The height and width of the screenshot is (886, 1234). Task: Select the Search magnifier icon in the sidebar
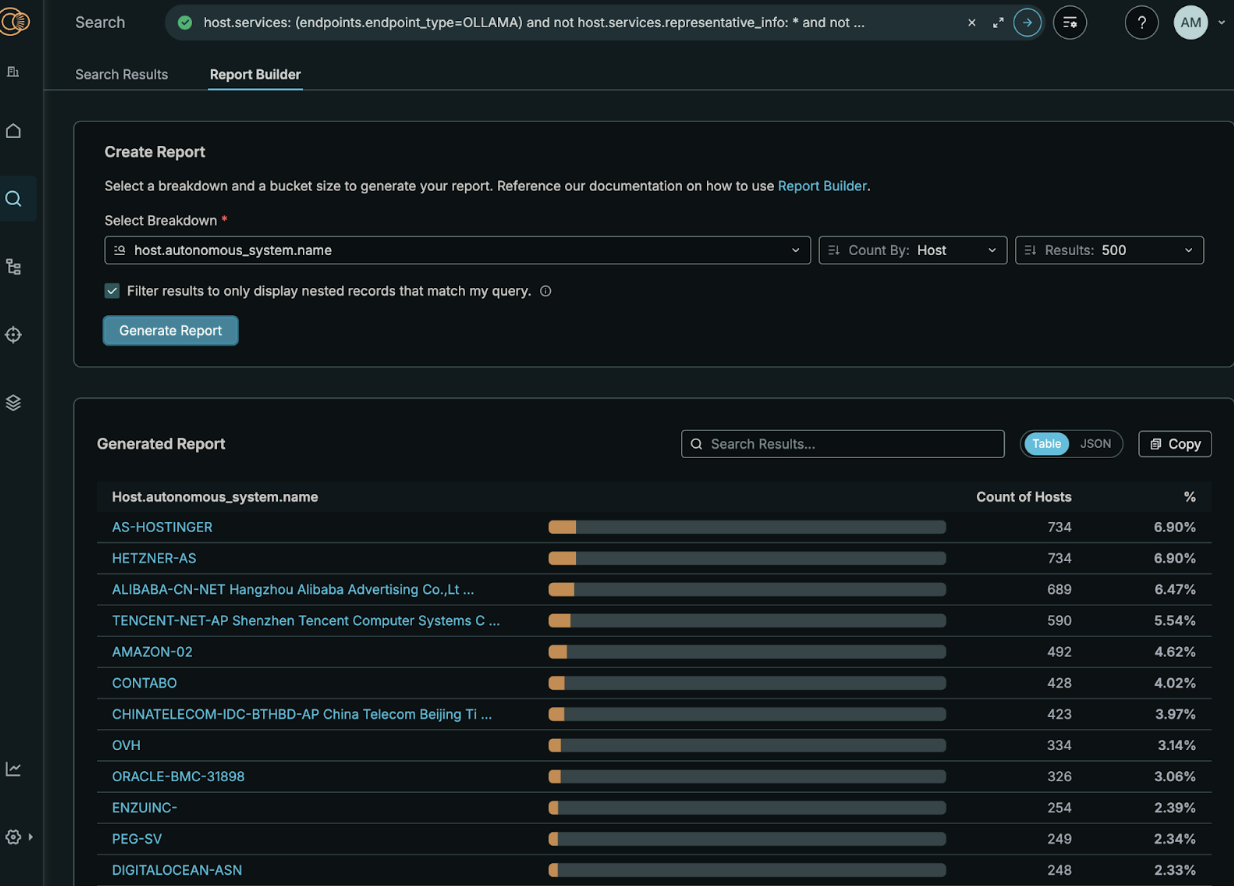pos(14,198)
